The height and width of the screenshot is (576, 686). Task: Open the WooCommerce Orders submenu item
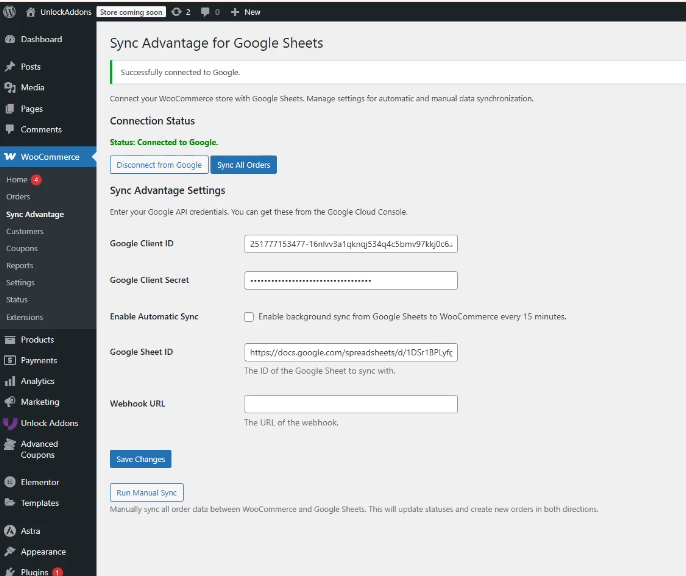[18, 197]
